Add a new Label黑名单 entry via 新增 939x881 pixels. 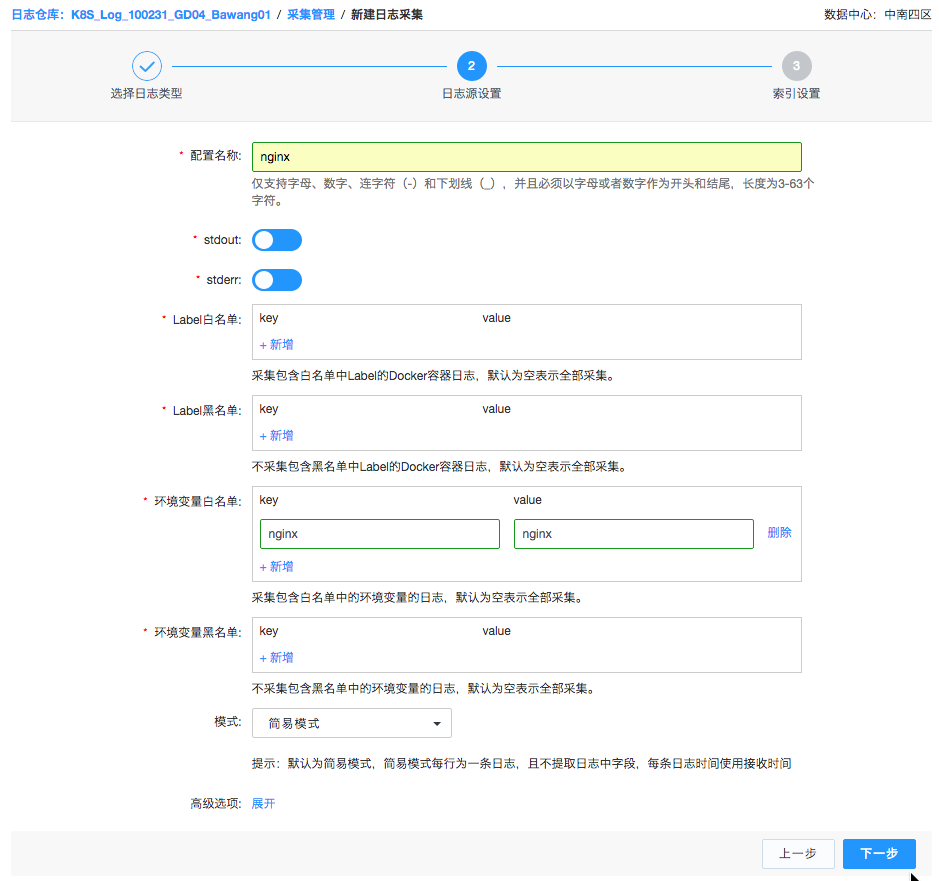pos(276,435)
